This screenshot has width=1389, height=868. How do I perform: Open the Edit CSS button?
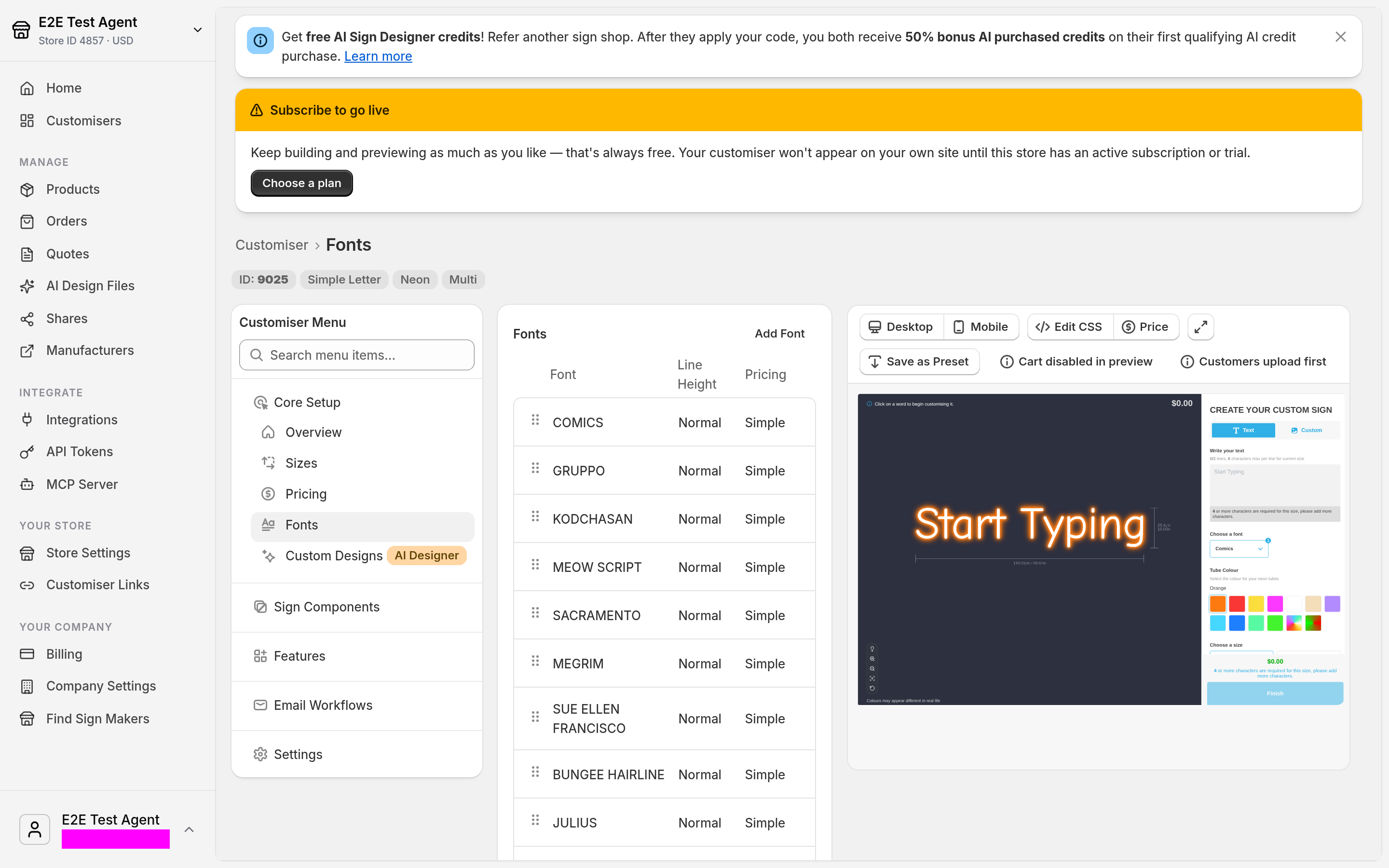click(x=1070, y=326)
